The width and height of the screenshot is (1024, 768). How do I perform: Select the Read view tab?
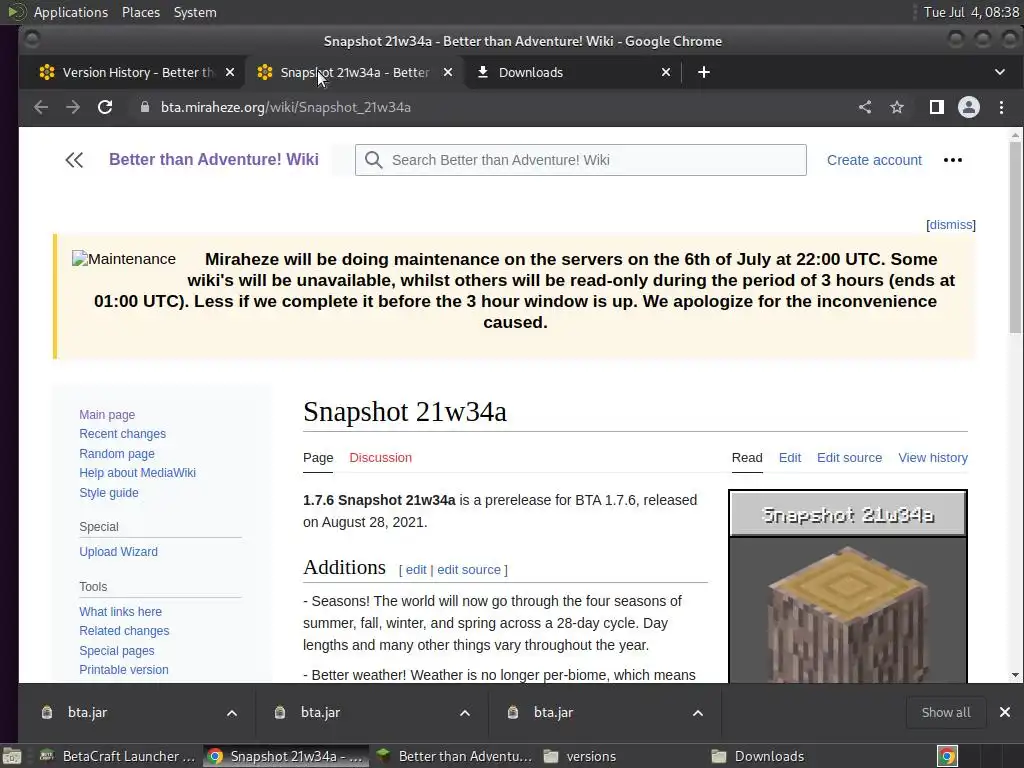click(x=747, y=458)
